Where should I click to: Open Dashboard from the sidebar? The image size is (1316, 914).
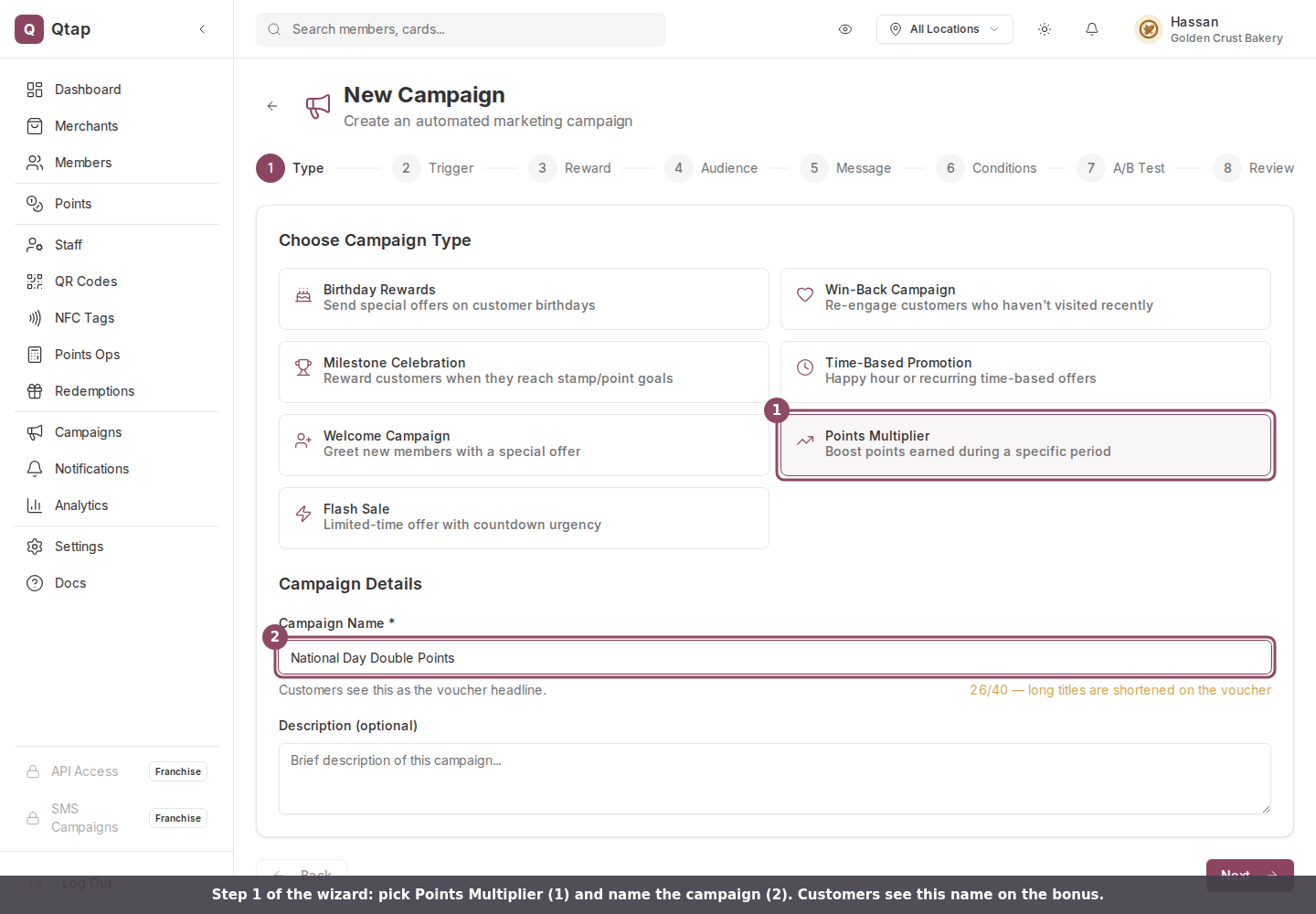117,90
